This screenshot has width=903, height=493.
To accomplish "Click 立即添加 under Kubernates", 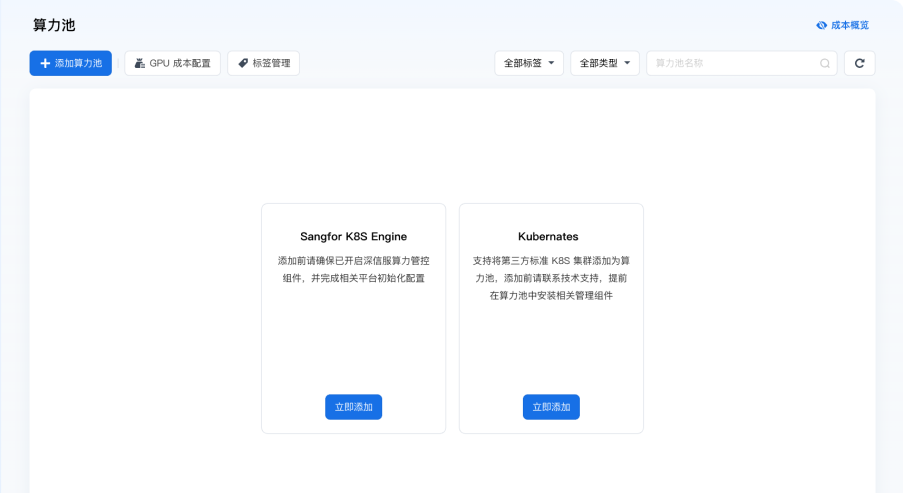I will tap(551, 407).
